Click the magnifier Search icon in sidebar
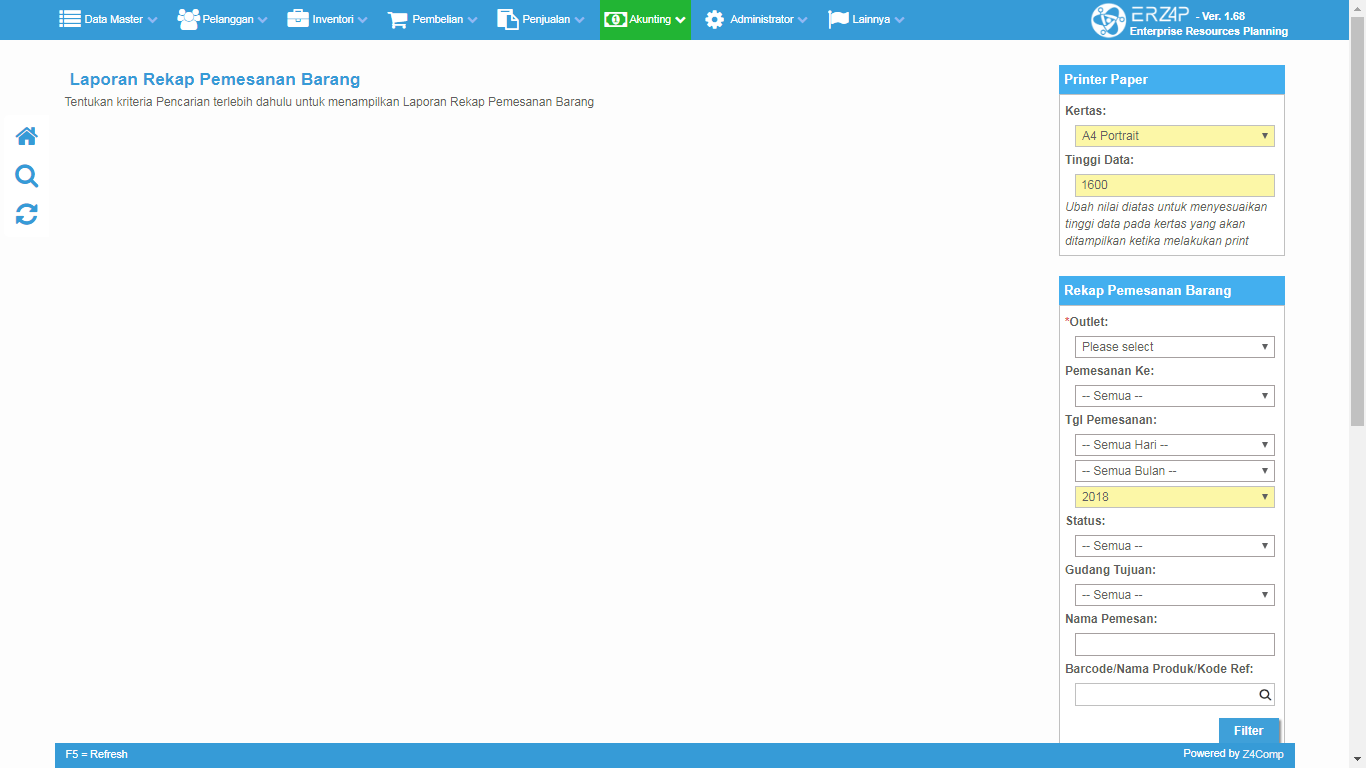 (x=27, y=176)
